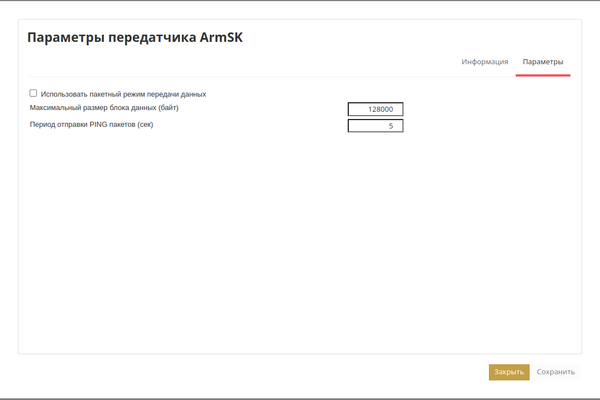Enable the packet data transfer mode checkbox

pos(33,93)
